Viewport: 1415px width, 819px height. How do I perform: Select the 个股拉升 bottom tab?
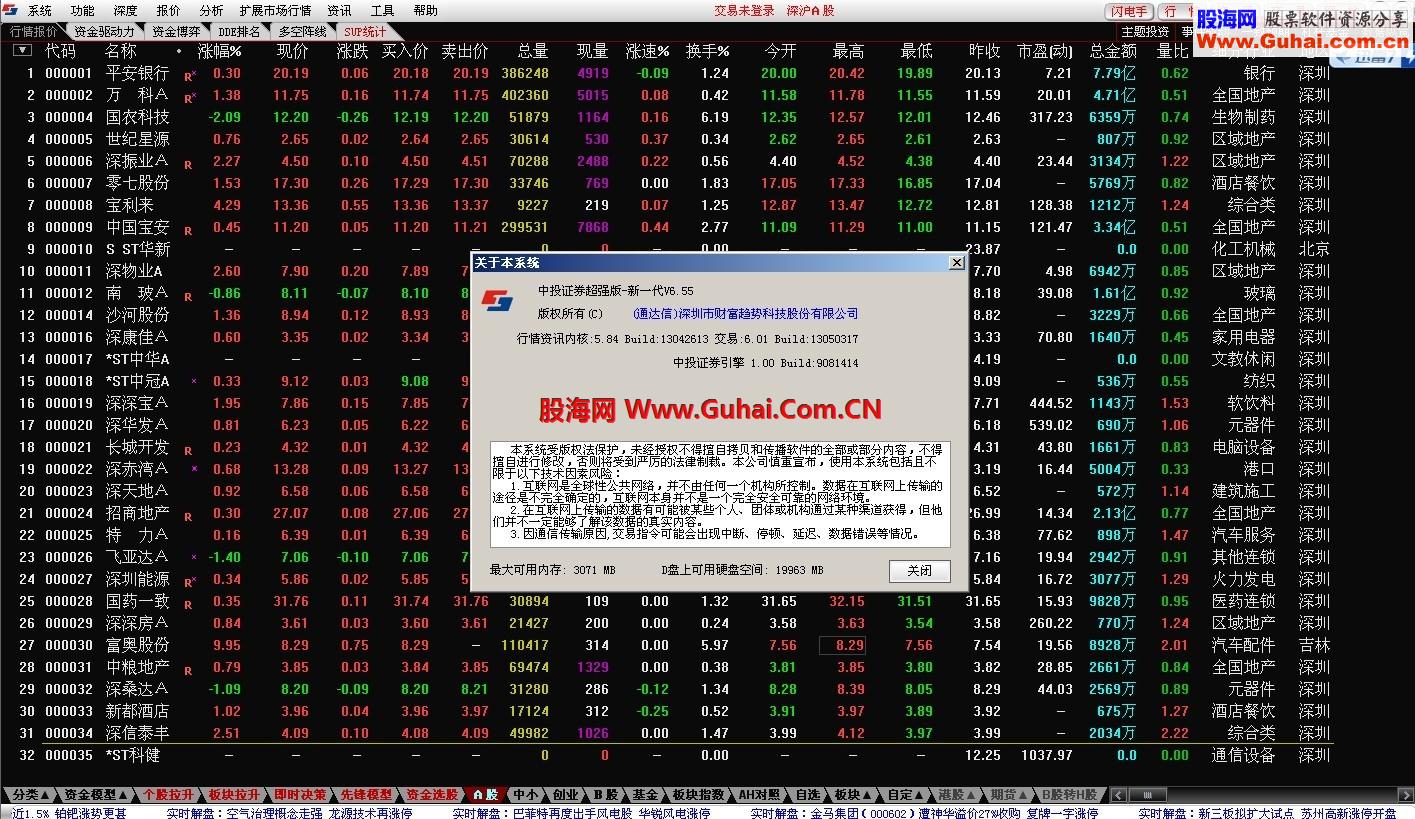click(x=169, y=795)
